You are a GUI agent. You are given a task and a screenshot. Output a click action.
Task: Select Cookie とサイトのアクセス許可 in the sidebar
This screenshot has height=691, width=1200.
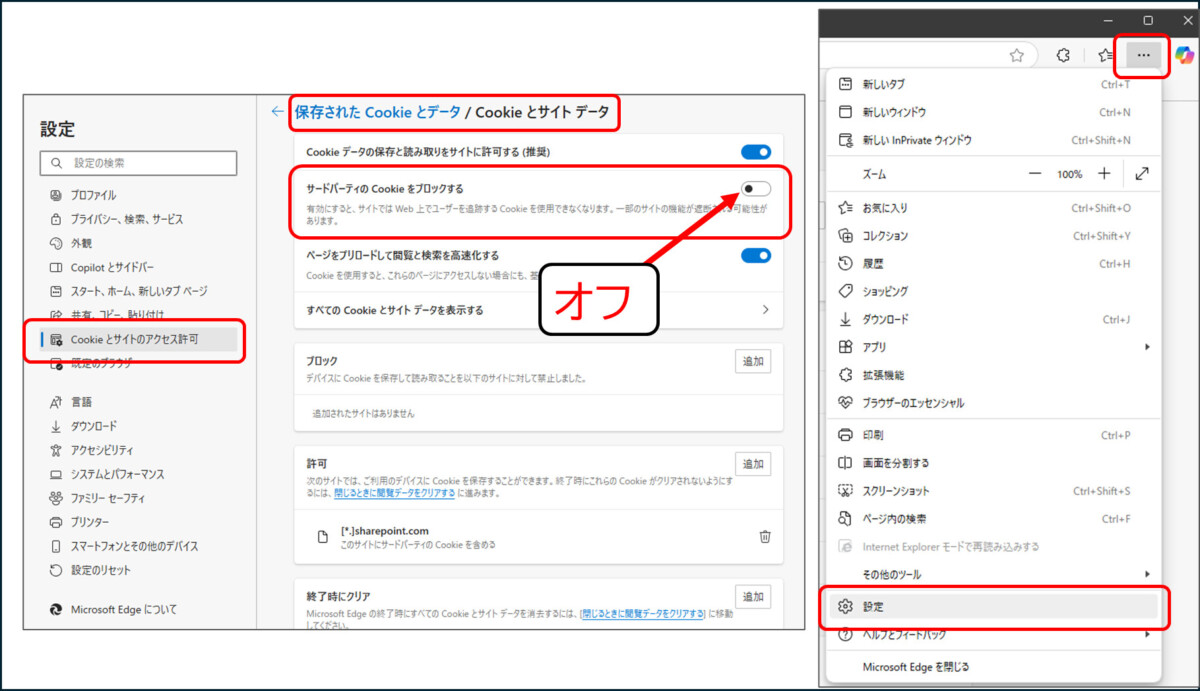tap(138, 340)
